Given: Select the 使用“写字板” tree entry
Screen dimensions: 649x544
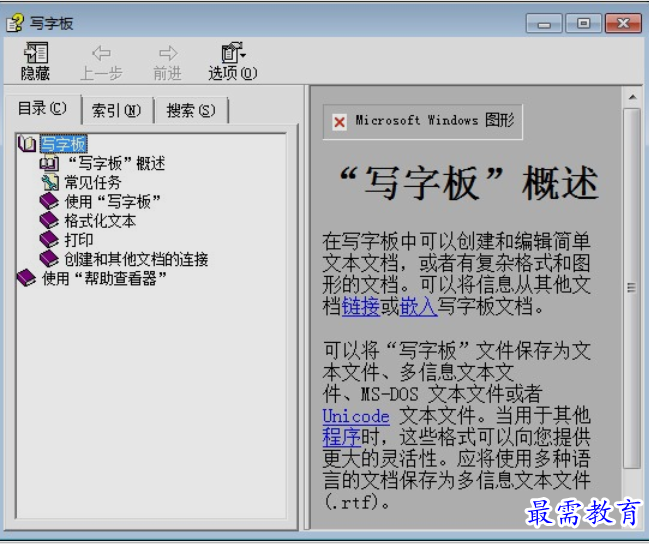Looking at the screenshot, I should pos(113,202).
